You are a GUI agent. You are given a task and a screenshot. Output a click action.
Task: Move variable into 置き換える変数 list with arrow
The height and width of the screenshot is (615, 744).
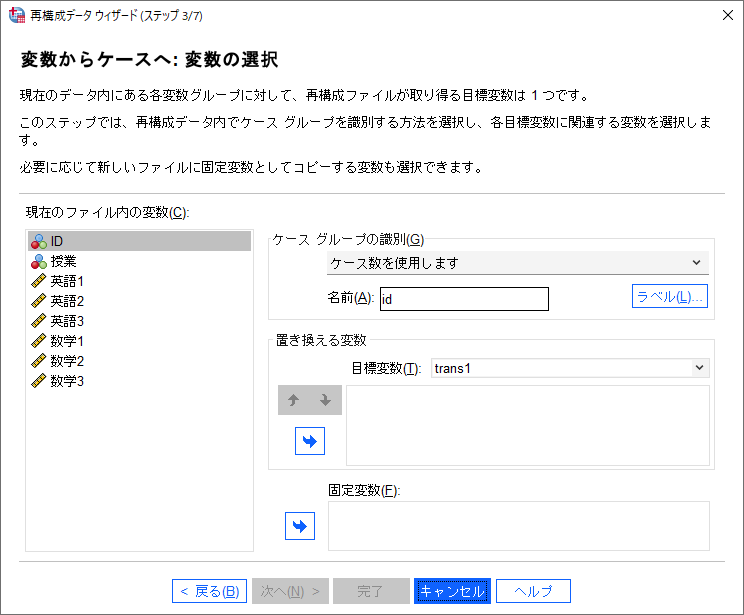click(x=310, y=441)
